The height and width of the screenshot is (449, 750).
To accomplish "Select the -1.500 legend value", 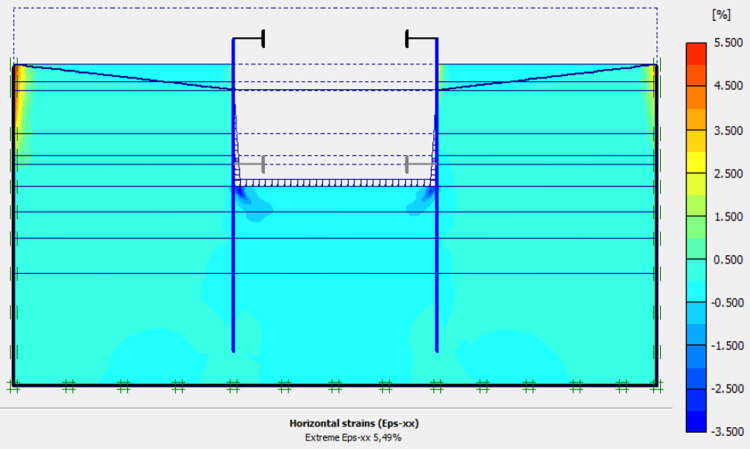I will coord(727,346).
